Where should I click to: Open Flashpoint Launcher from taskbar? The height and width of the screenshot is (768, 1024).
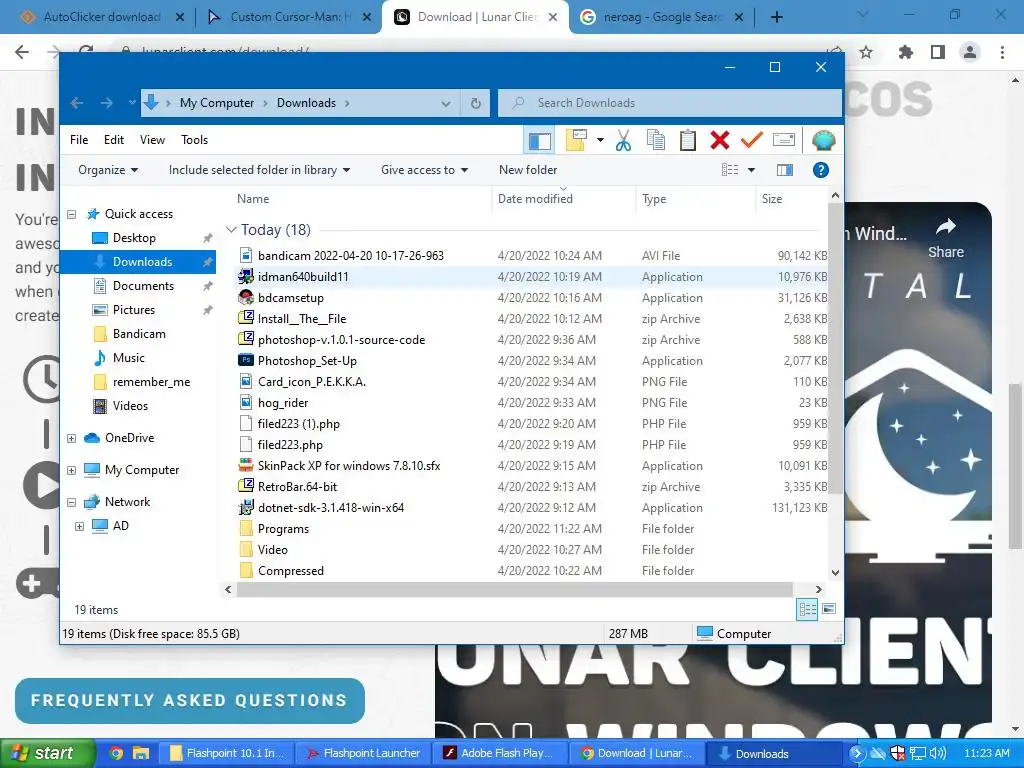coord(364,754)
